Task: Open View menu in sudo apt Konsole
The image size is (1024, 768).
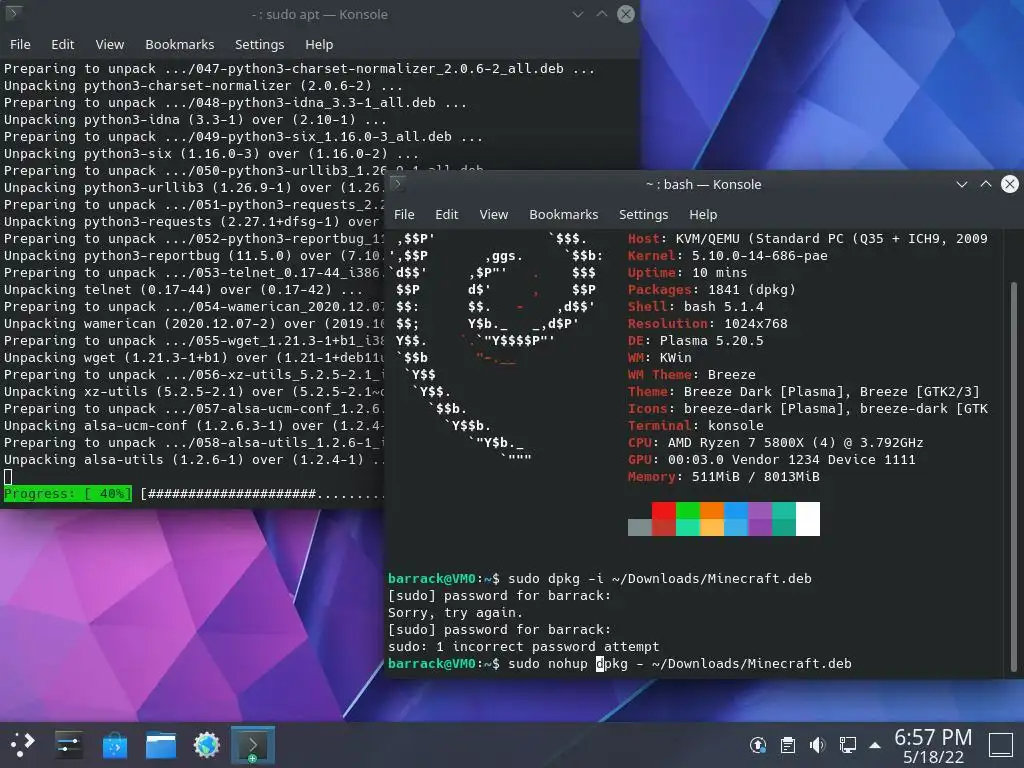Action: (110, 44)
